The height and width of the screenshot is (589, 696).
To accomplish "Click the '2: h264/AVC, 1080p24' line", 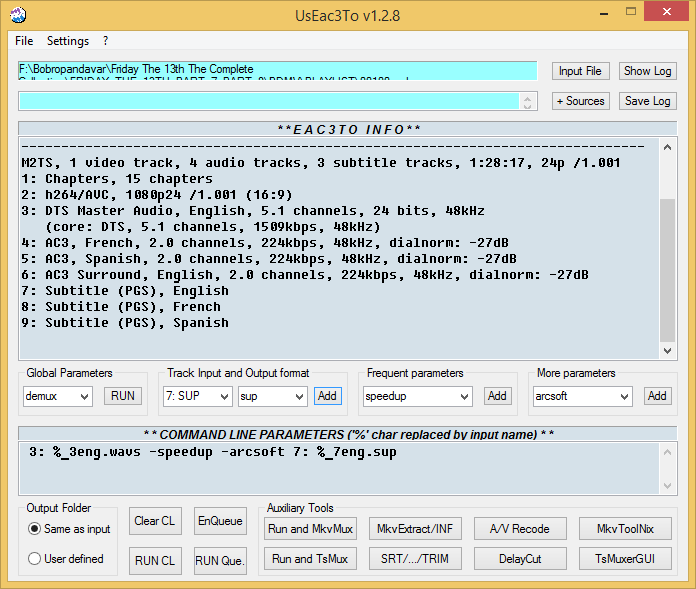I will pyautogui.click(x=157, y=195).
